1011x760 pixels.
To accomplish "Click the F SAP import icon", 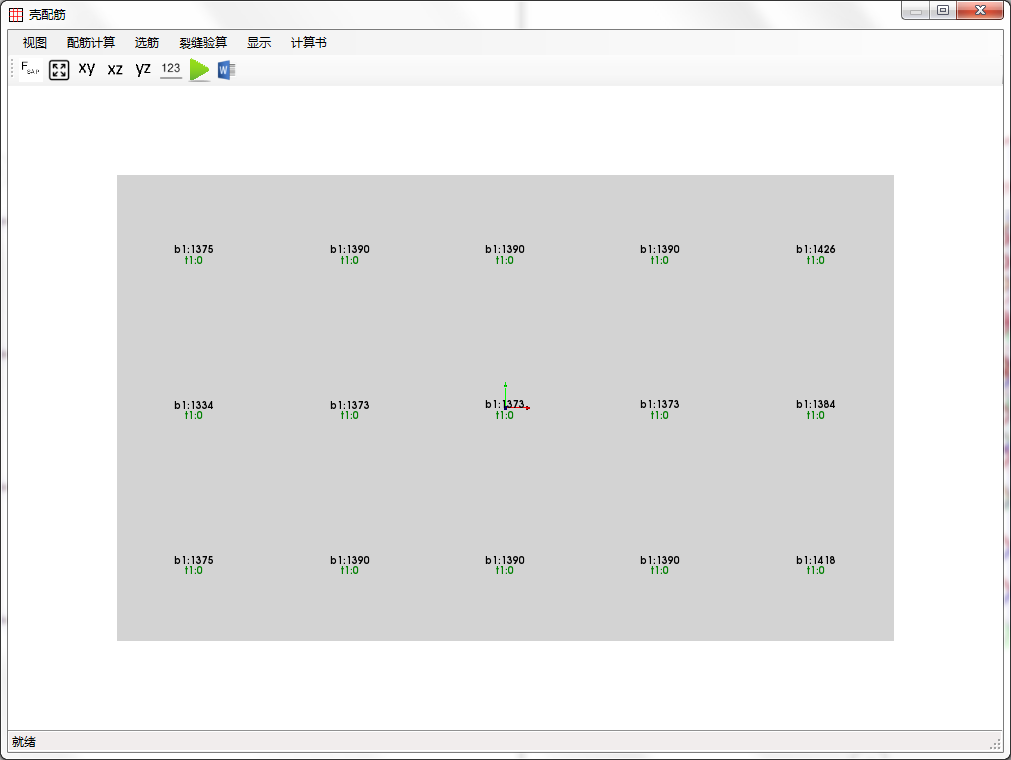I will coord(30,70).
